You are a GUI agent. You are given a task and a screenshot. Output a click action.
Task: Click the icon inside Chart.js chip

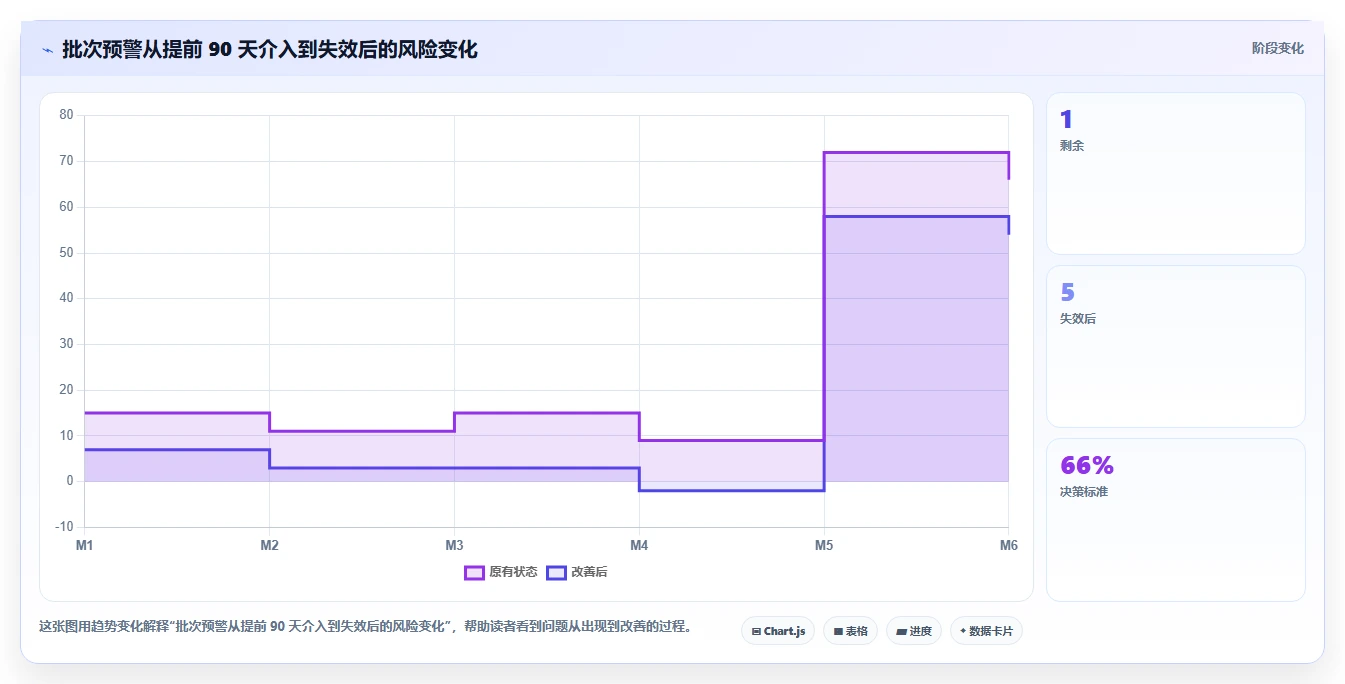(x=756, y=631)
